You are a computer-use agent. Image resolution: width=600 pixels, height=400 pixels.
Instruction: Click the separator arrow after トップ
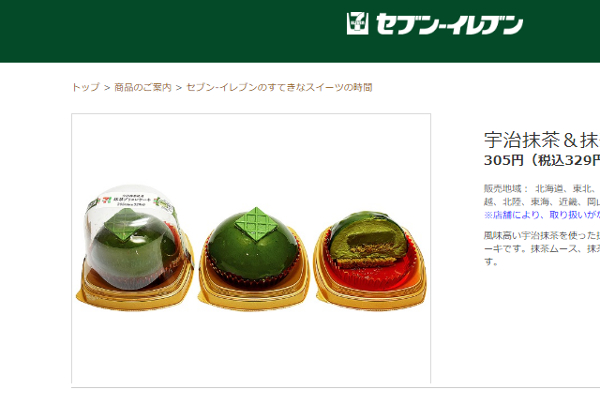(107, 88)
